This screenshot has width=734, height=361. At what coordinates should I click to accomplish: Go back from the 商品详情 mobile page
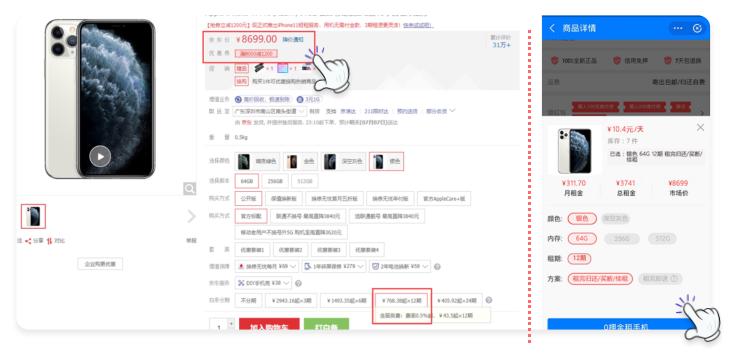[x=552, y=28]
